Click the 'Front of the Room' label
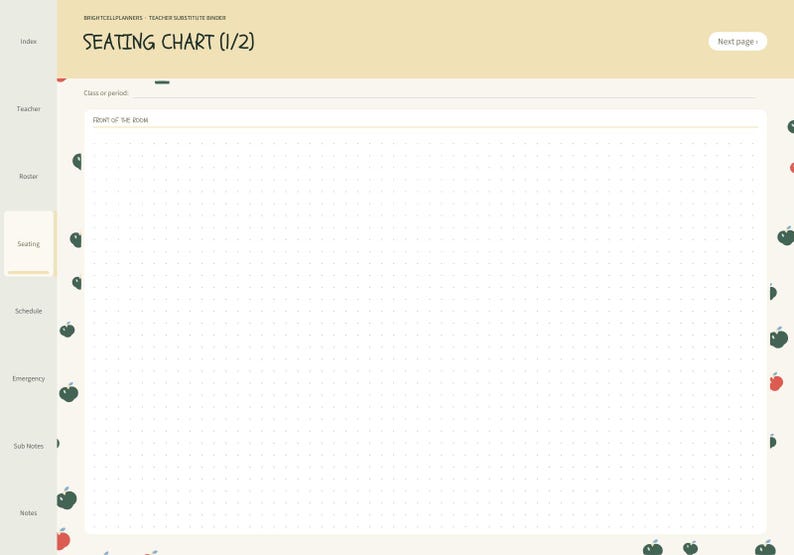The height and width of the screenshot is (555, 794). click(x=121, y=120)
